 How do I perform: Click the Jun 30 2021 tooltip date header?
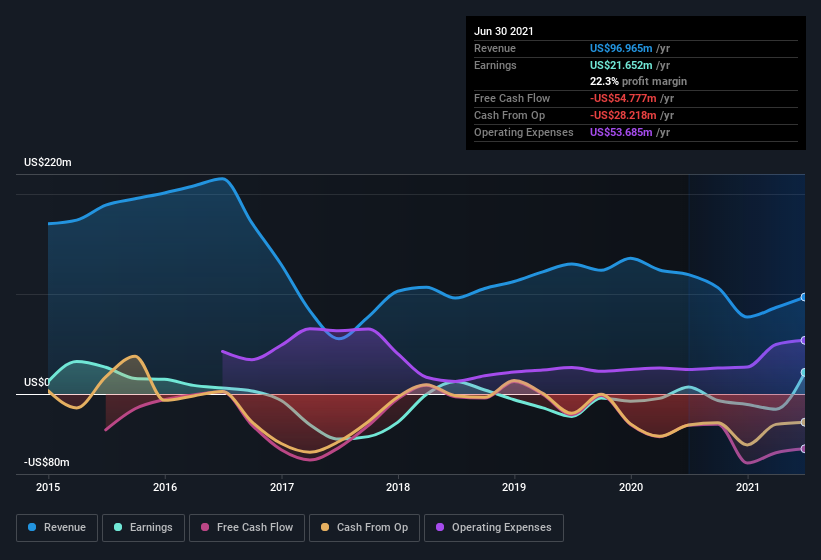click(x=504, y=31)
